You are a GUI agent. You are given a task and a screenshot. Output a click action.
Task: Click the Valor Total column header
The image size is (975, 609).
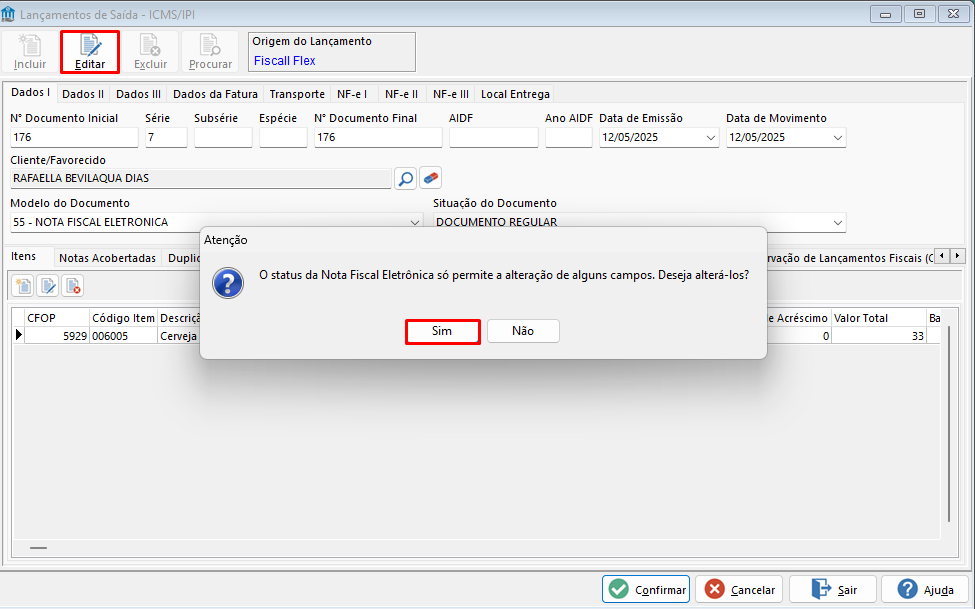click(x=879, y=318)
